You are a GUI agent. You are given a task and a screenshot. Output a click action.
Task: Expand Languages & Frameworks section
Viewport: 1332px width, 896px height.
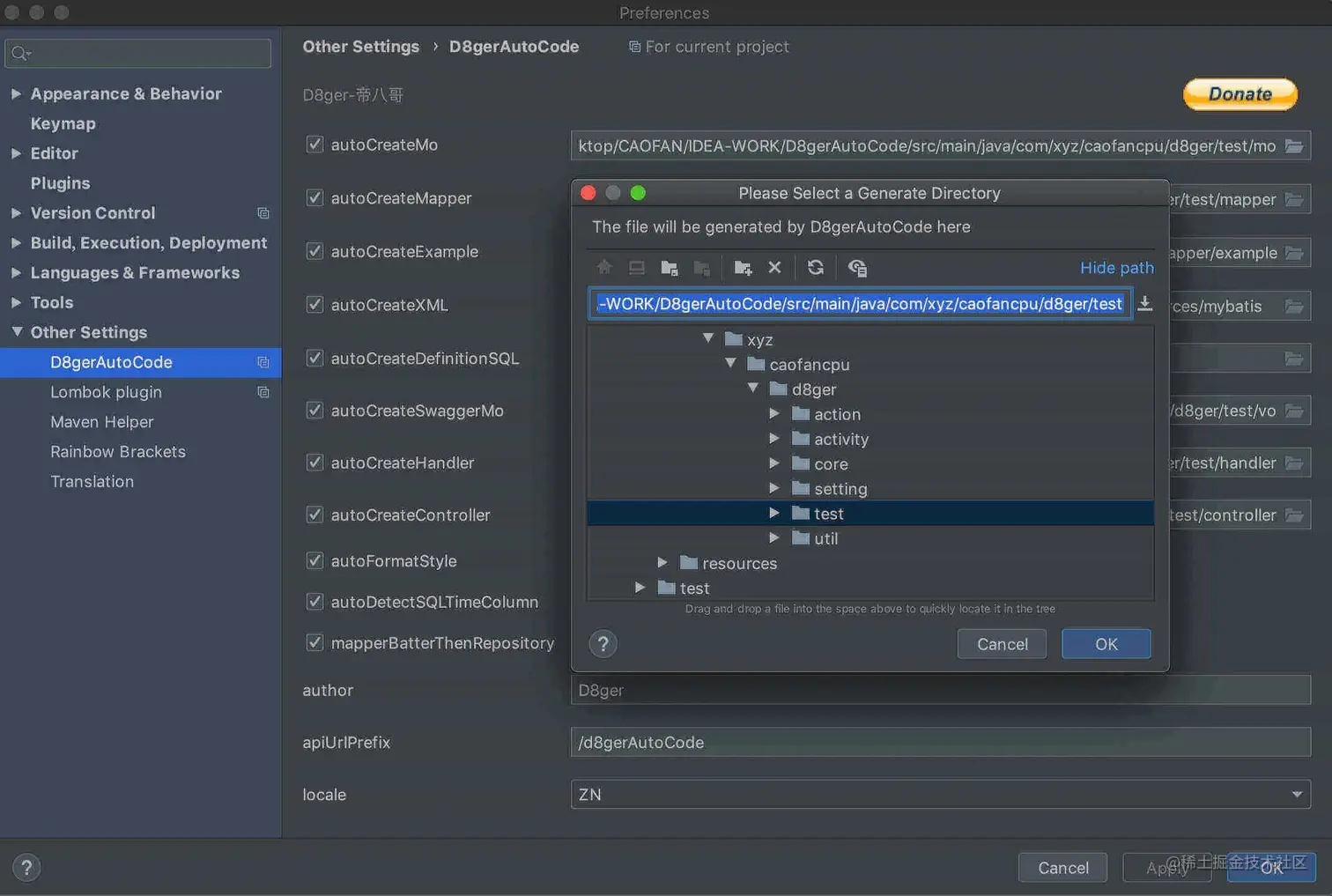tap(16, 272)
